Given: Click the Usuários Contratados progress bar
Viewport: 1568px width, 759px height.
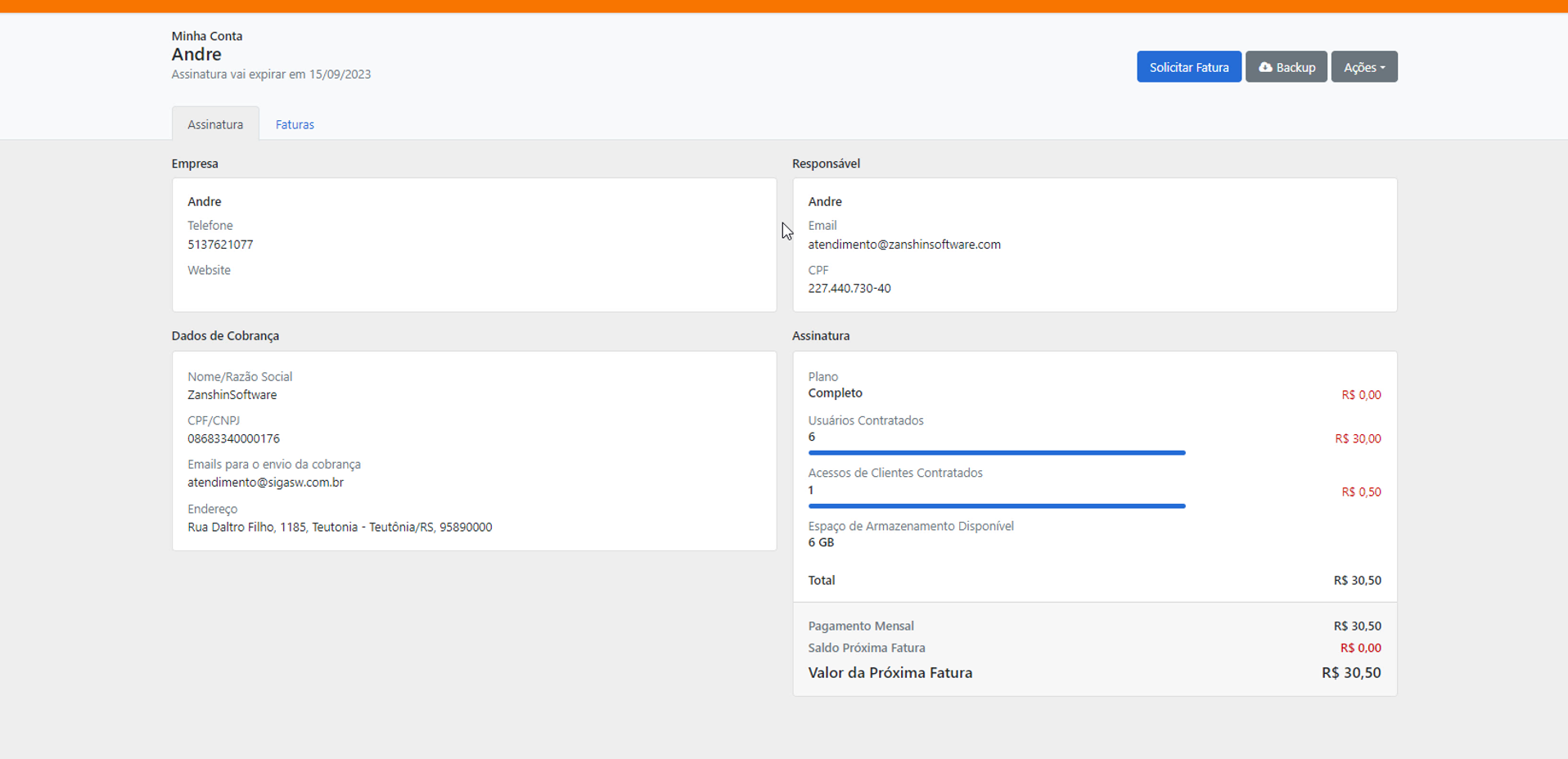Looking at the screenshot, I should coord(996,452).
